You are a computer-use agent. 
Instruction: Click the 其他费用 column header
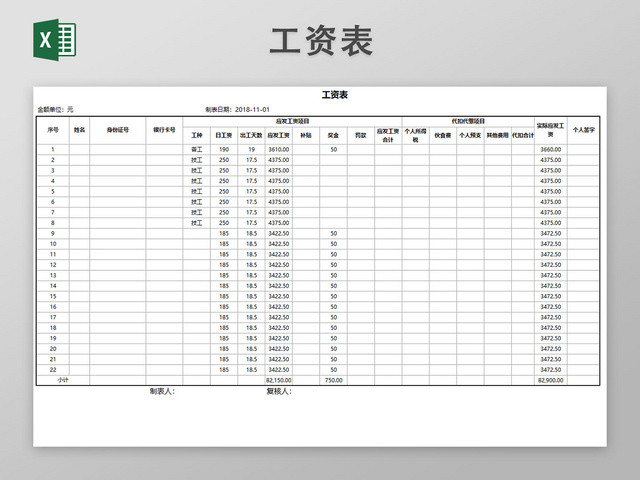498,135
